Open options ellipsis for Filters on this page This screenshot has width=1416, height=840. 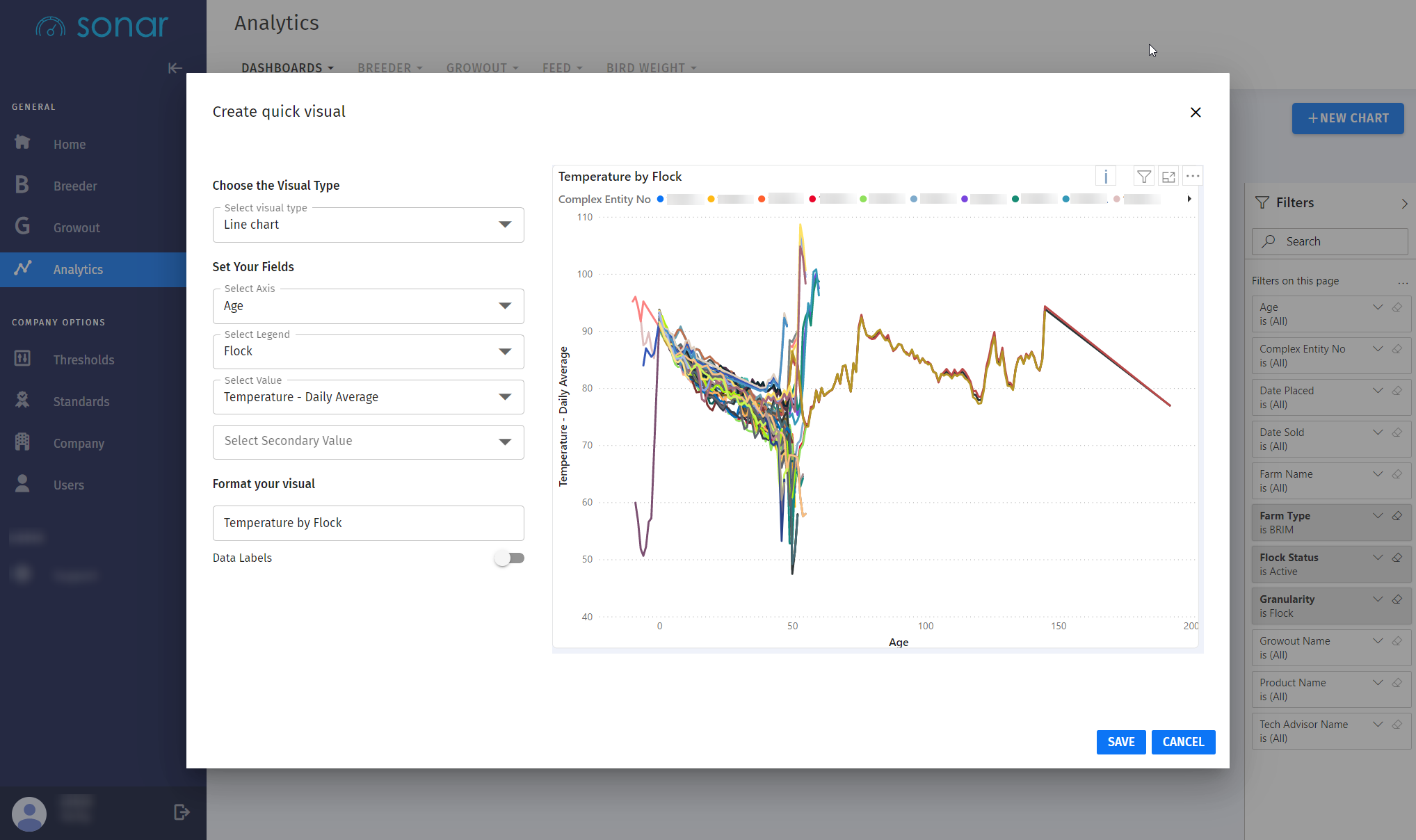click(1403, 282)
